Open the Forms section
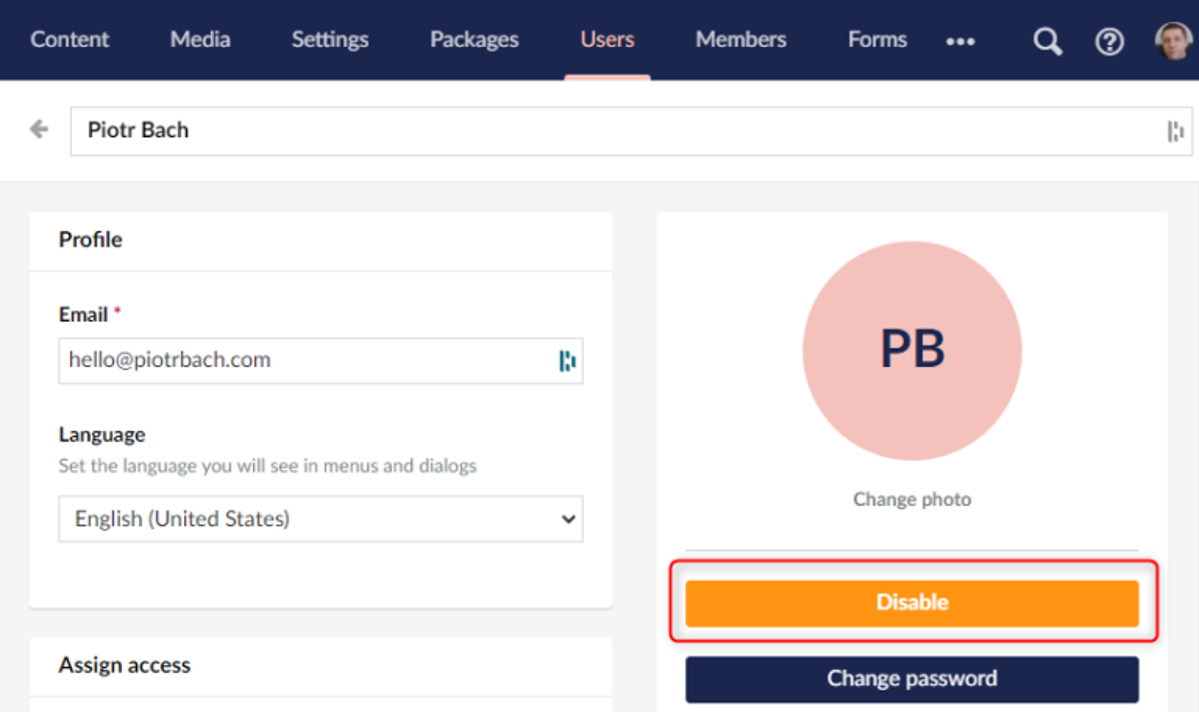 click(877, 40)
